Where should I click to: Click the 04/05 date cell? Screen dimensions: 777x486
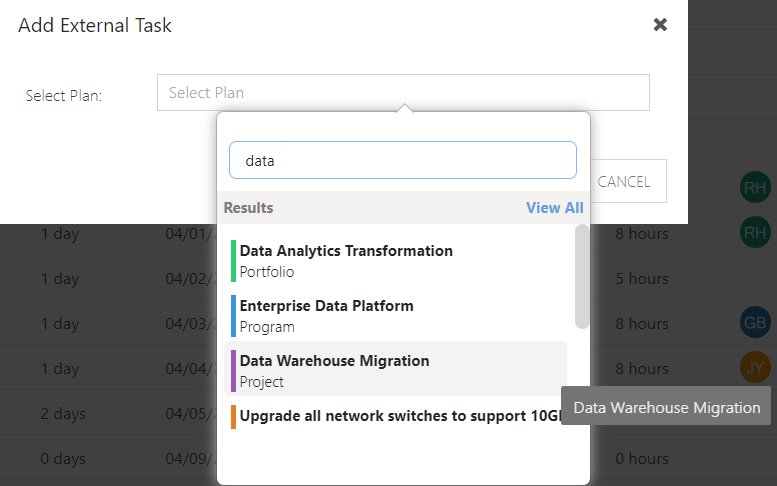tap(191, 414)
